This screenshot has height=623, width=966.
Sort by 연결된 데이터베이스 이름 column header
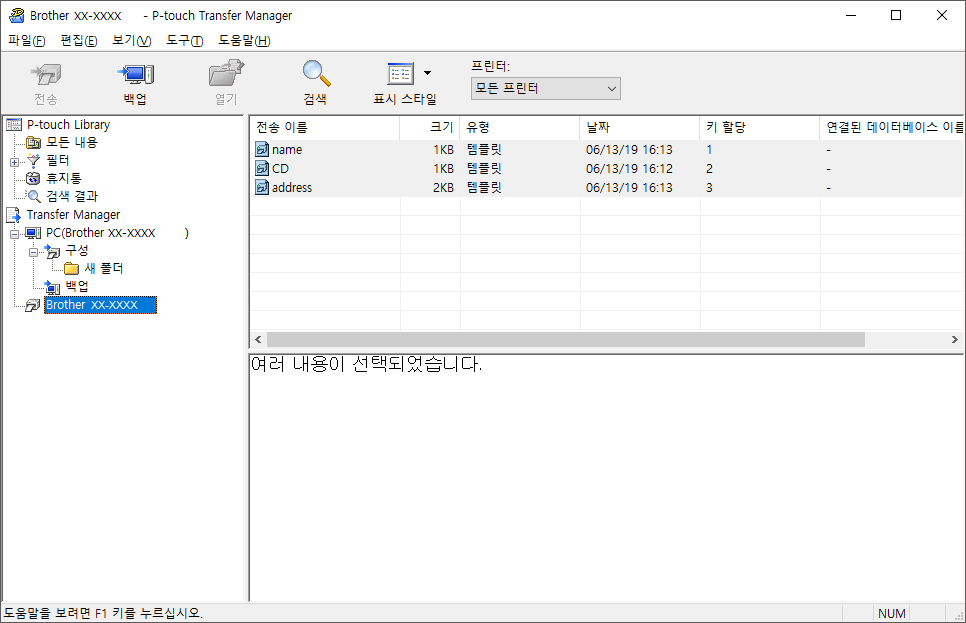coord(892,127)
